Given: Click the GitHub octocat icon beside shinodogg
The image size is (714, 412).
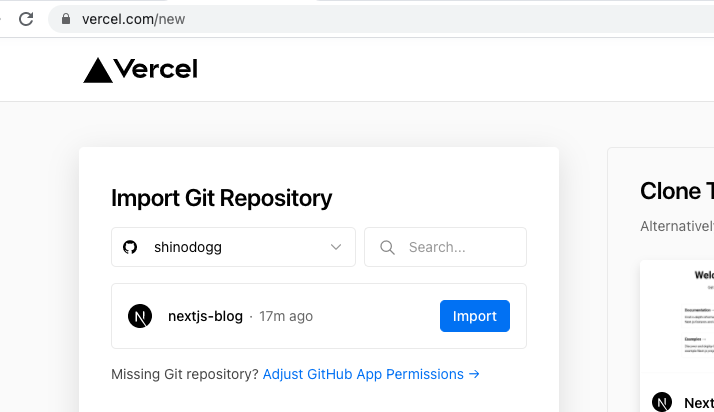Looking at the screenshot, I should [130, 247].
